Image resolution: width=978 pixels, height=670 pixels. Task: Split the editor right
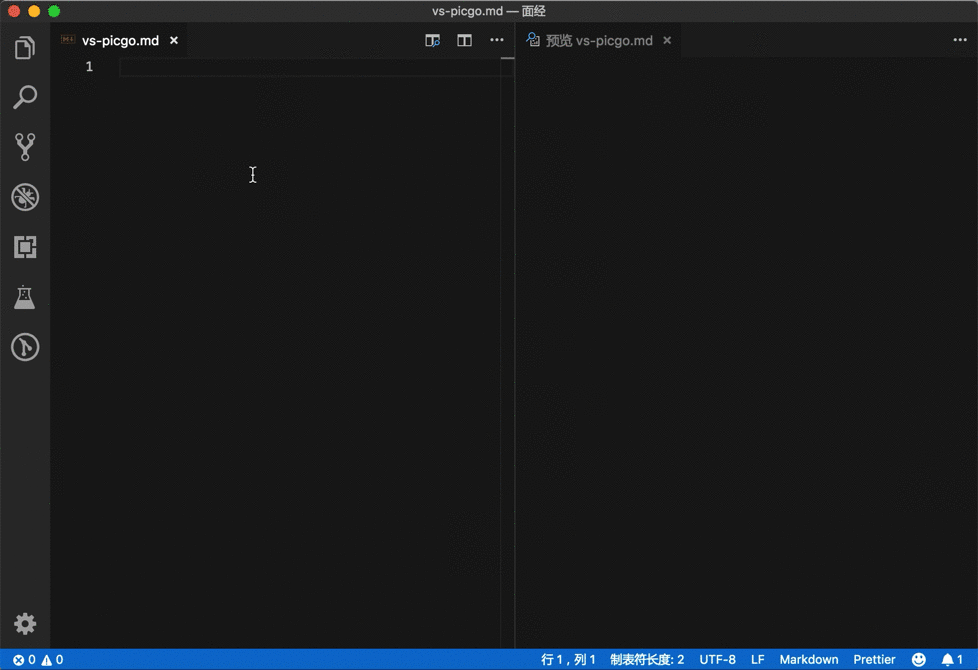point(464,41)
